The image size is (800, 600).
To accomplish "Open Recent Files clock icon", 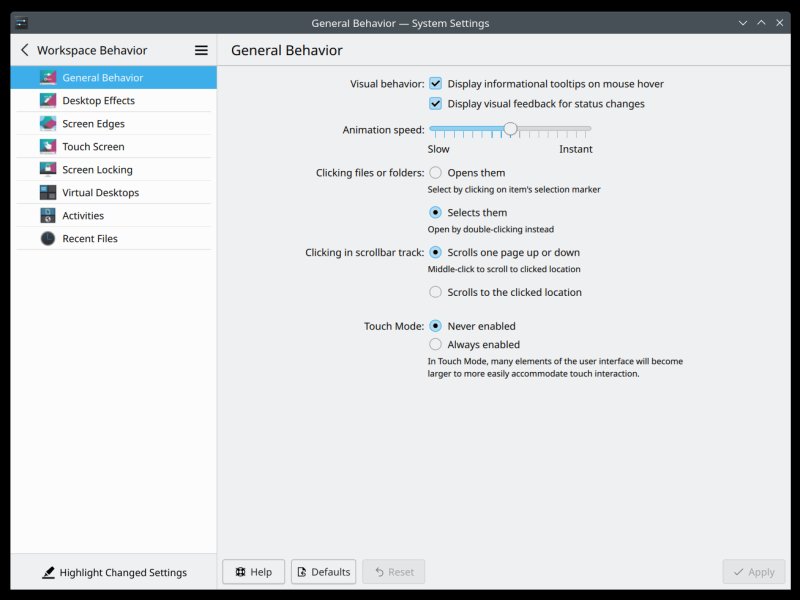I will (x=48, y=239).
